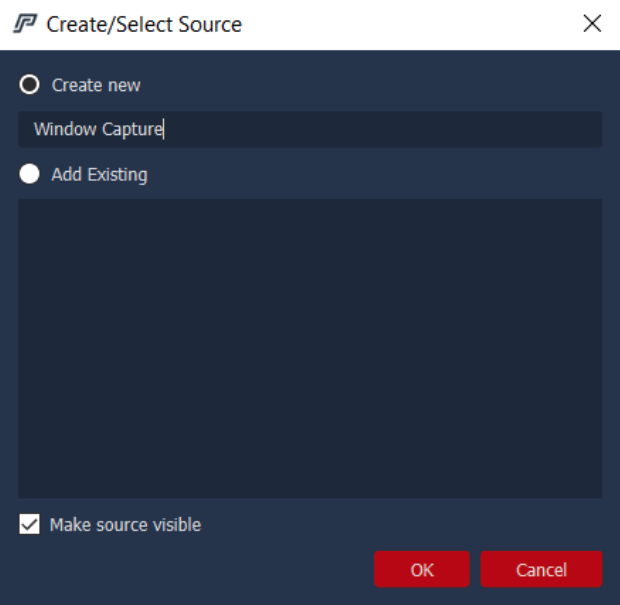Click the "Create/Select Source" title text
The image size is (620, 605).
tap(144, 23)
